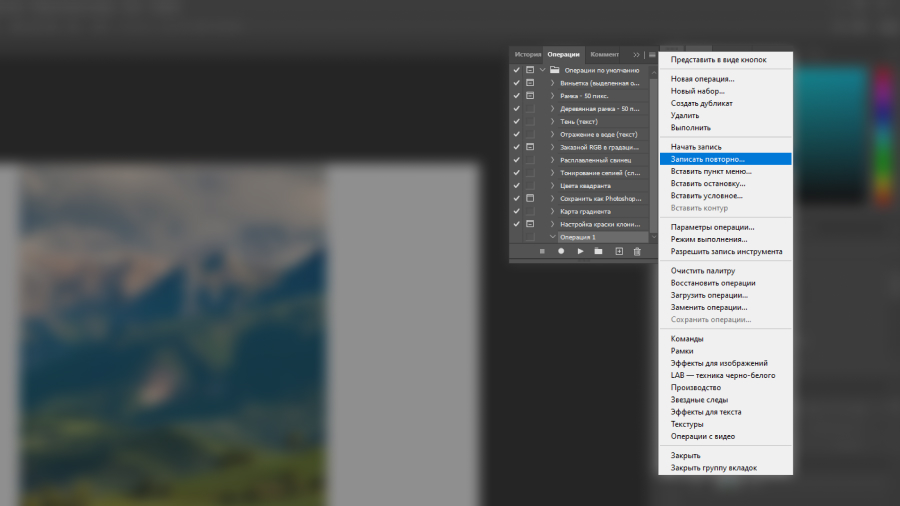The height and width of the screenshot is (506, 900).
Task: Collapse the Операции по умолчанию set
Action: (543, 70)
